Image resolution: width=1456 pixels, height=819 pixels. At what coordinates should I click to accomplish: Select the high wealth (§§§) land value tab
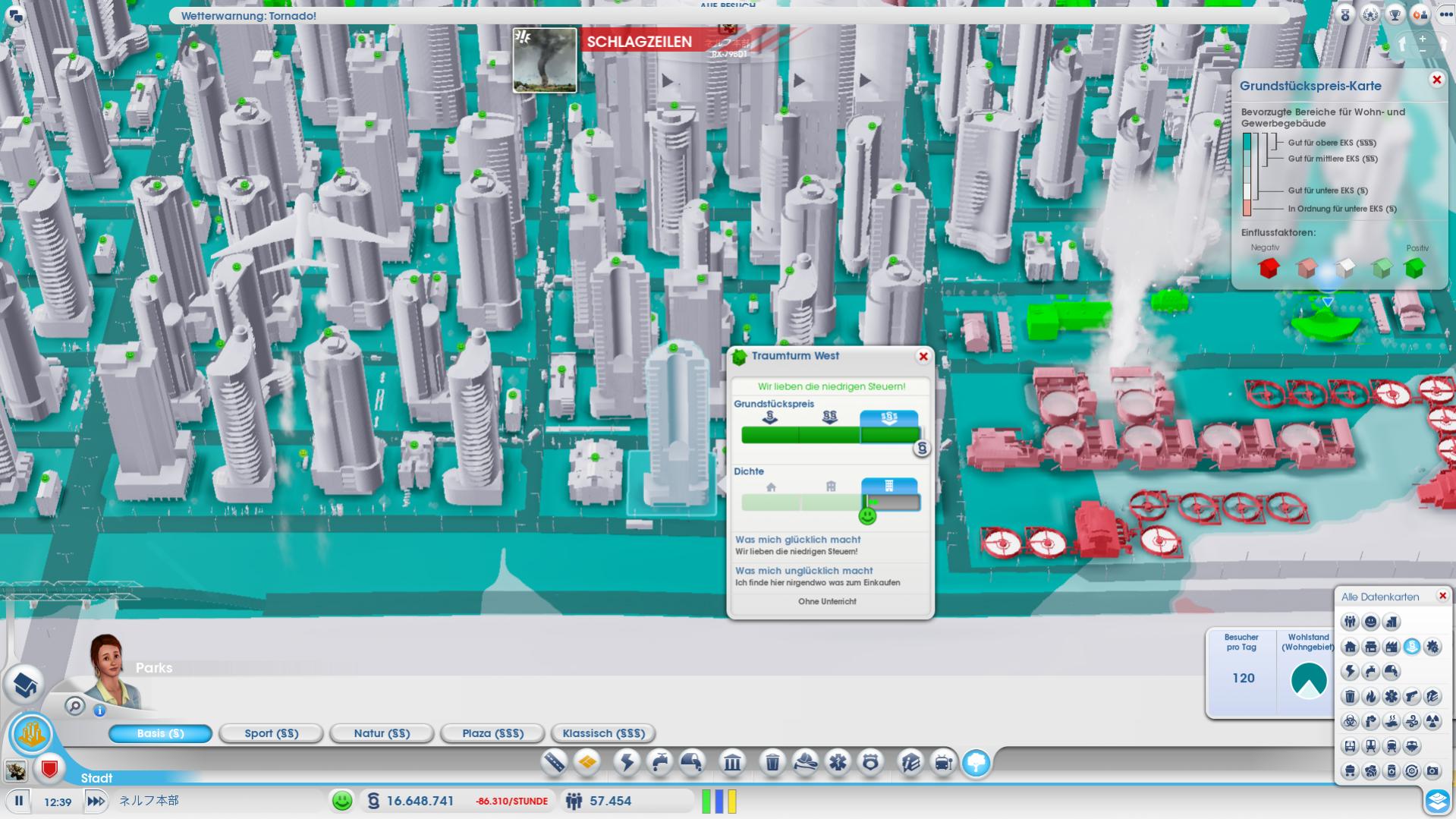pyautogui.click(x=888, y=418)
